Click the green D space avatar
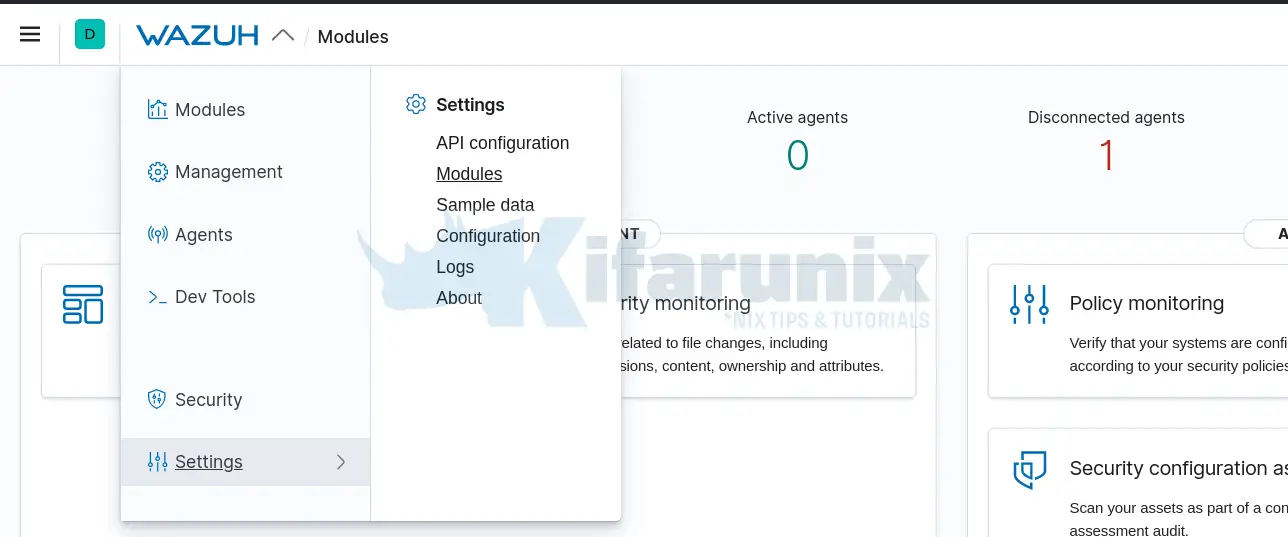This screenshot has height=537, width=1288. pyautogui.click(x=90, y=35)
